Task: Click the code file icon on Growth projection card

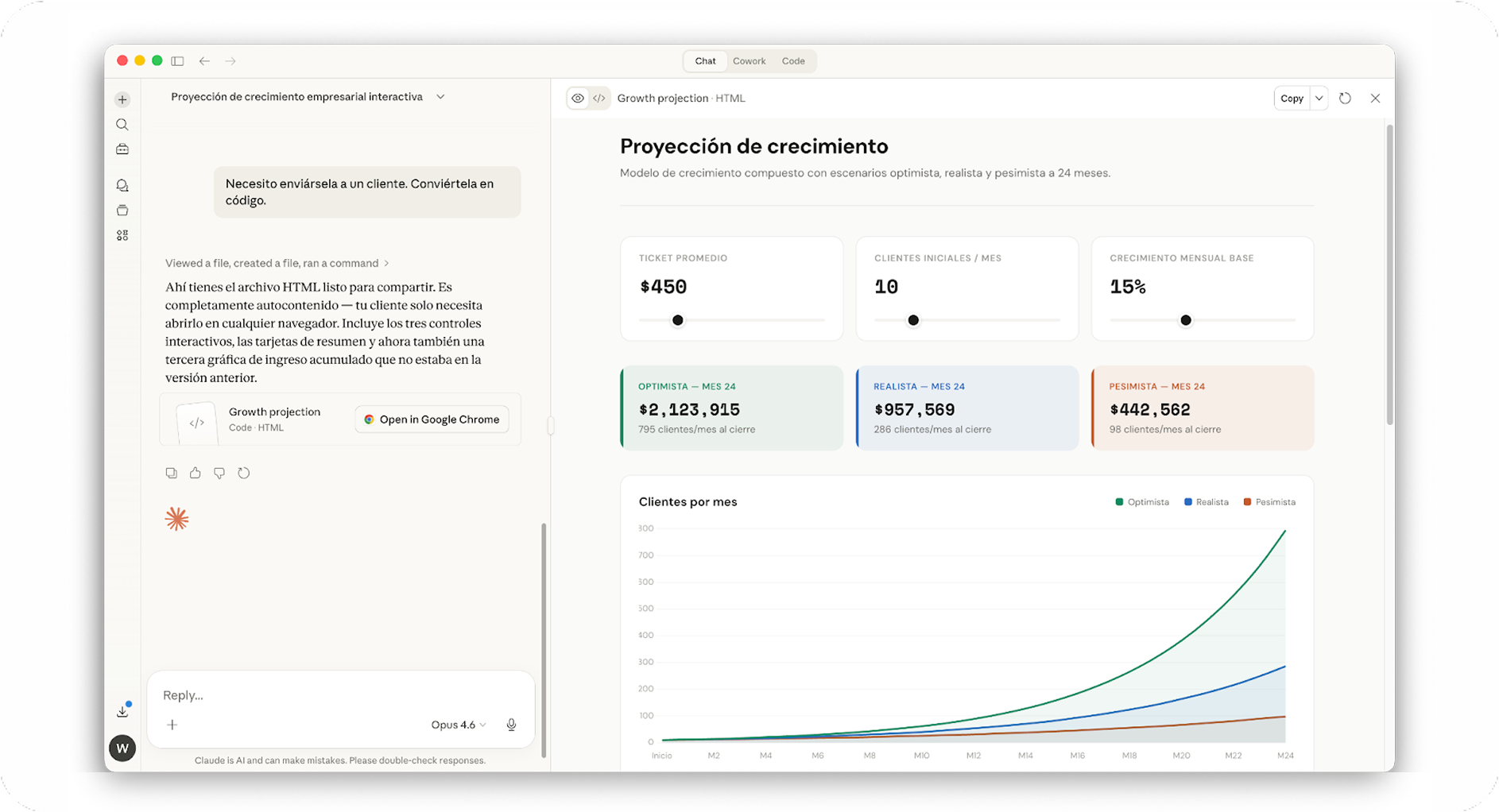Action: [196, 422]
